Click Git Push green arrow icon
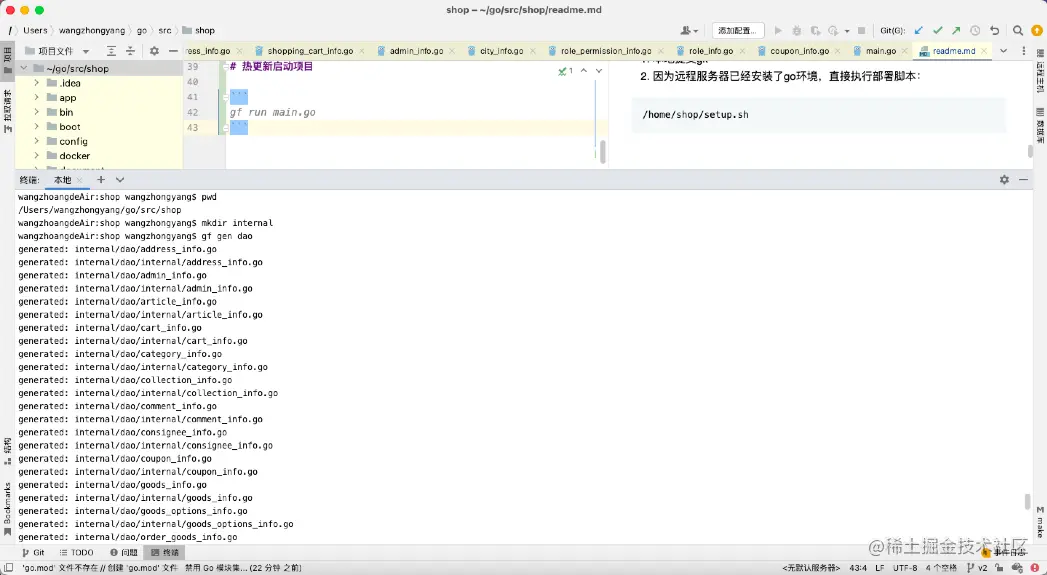The image size is (1047, 575). 957,31
